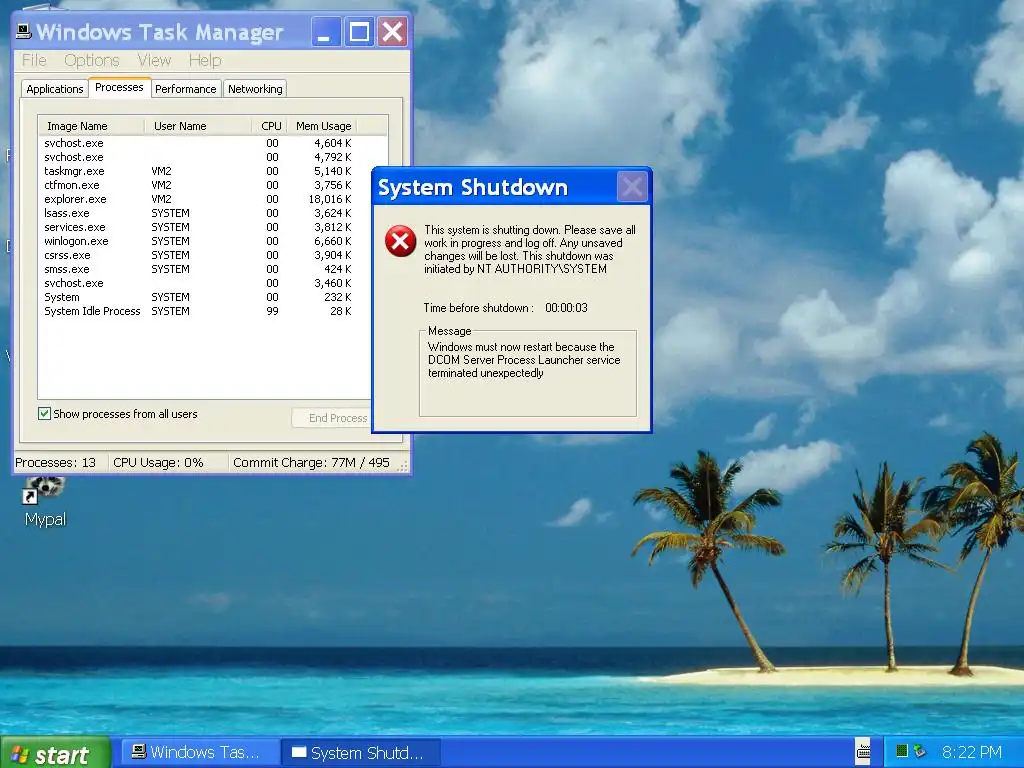Switch to Windows Task Manager taskbar button
The image size is (1024, 768).
201,752
